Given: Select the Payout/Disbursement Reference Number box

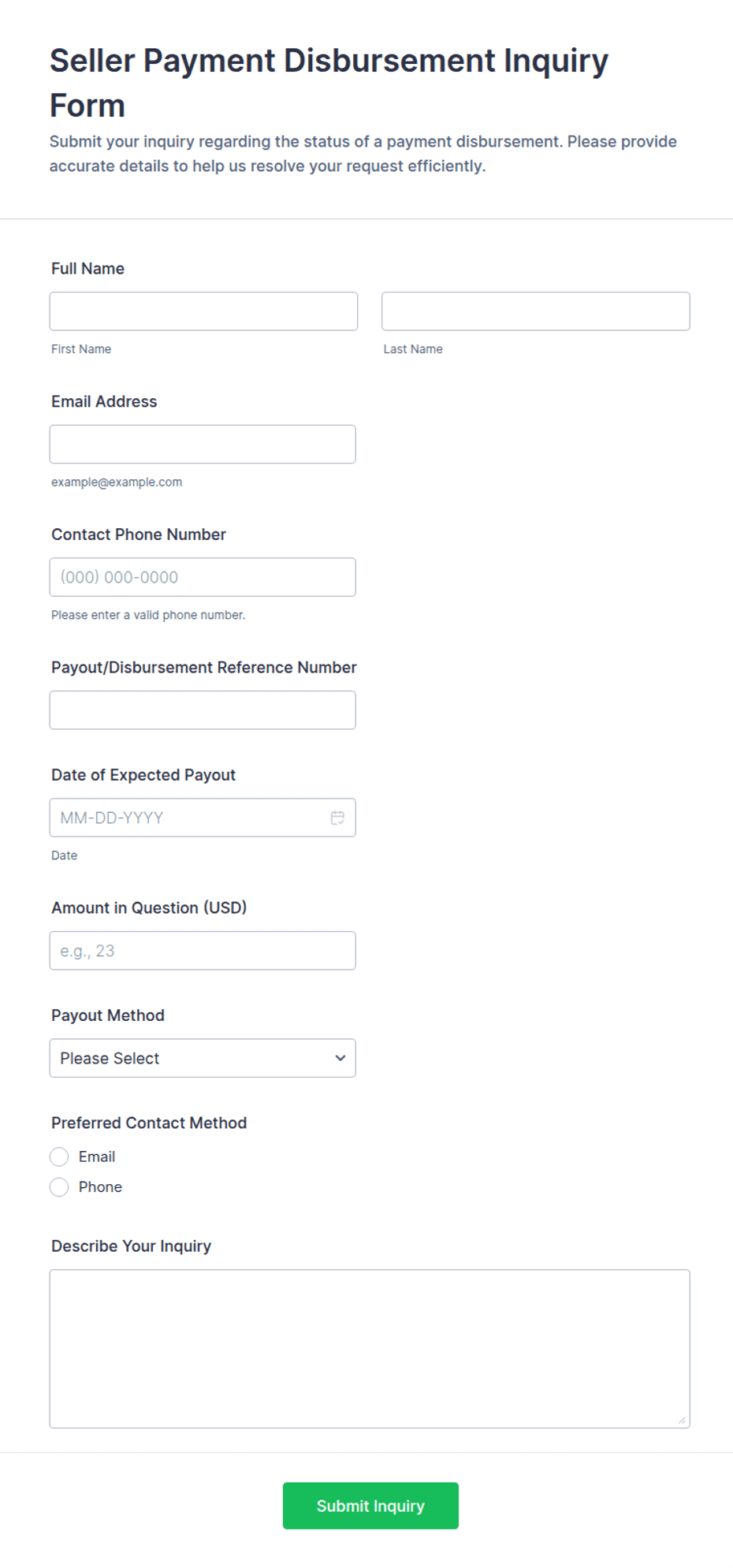Looking at the screenshot, I should click(203, 710).
